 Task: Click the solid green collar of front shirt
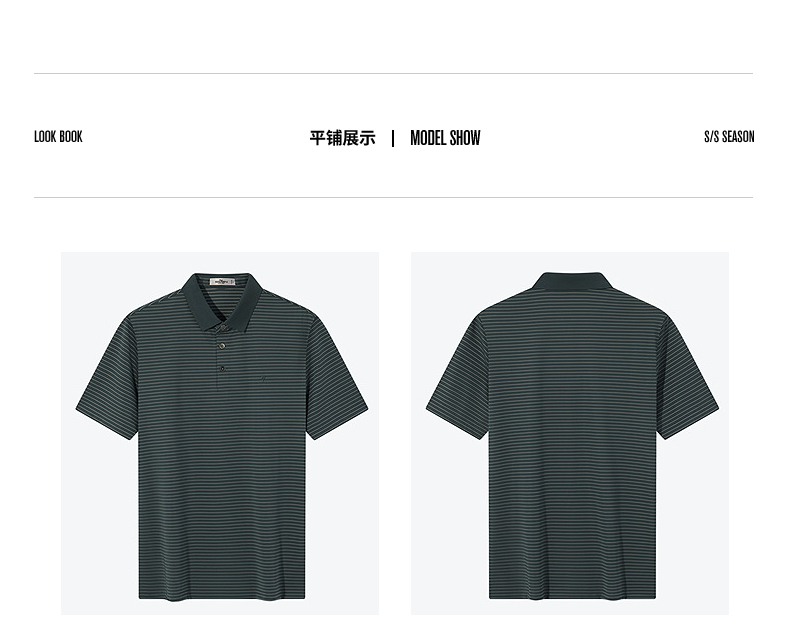[x=222, y=301]
